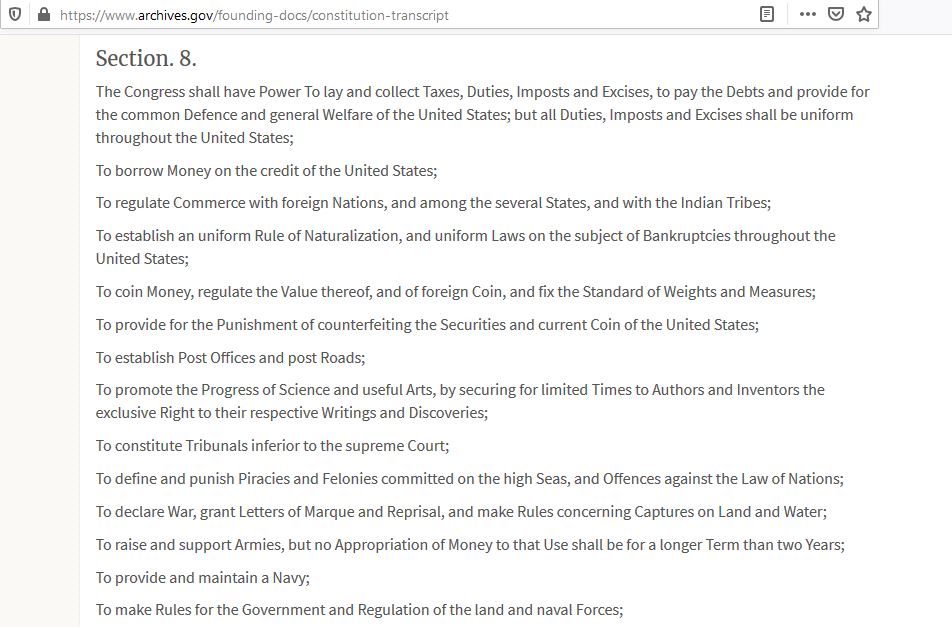Open the page actions three-dot menu
Viewport: 952px width, 627px height.
click(x=808, y=15)
